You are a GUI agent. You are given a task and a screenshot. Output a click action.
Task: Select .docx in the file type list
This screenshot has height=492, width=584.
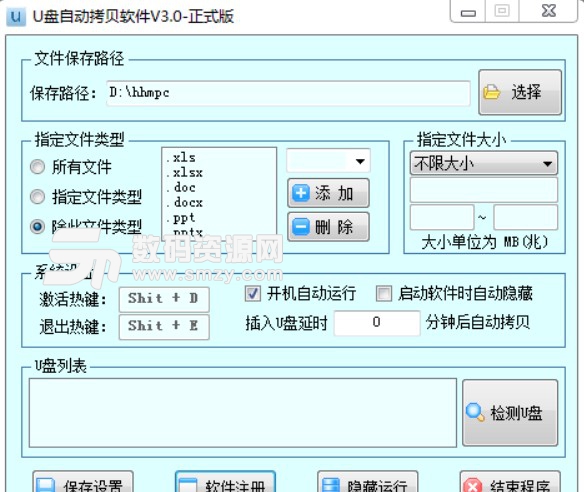(219, 202)
